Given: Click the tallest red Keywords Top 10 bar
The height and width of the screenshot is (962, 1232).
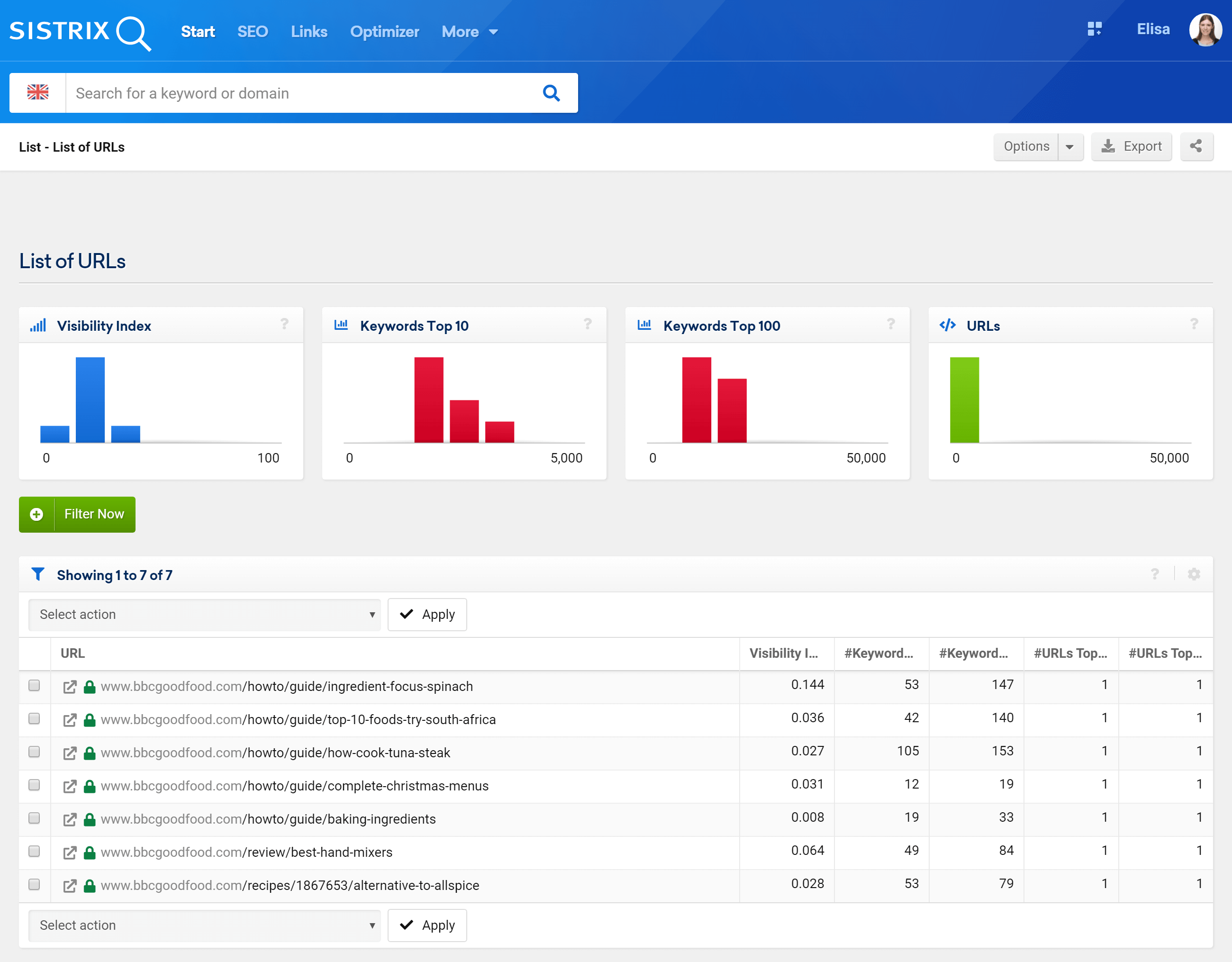Looking at the screenshot, I should [x=429, y=399].
